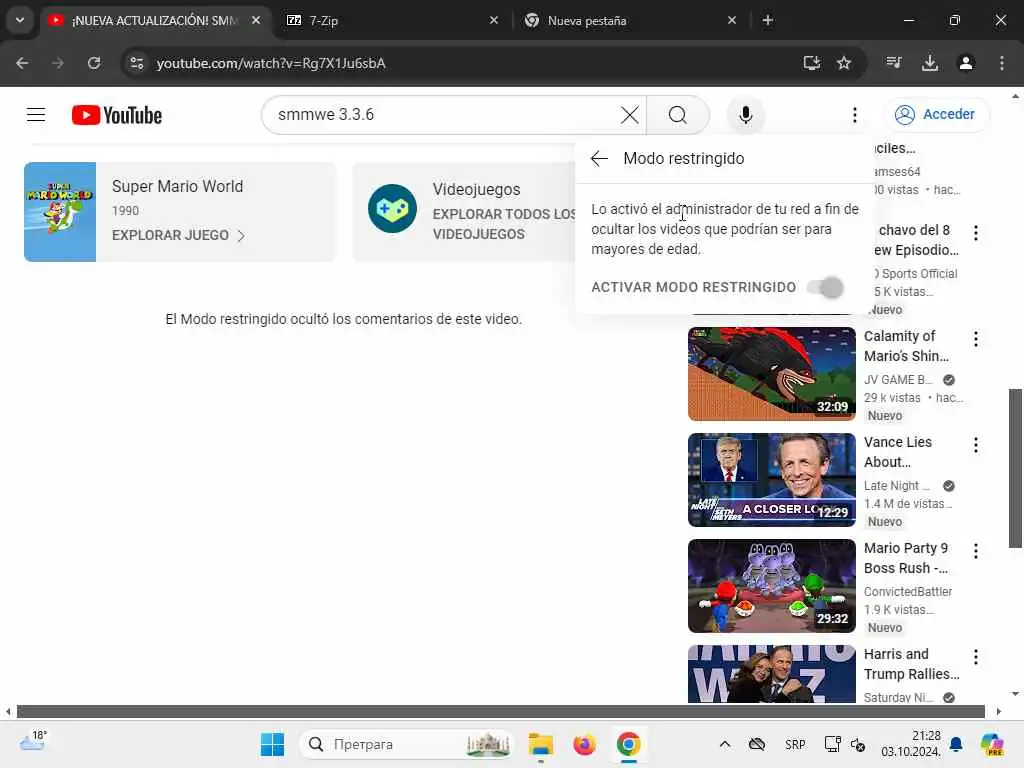
Task: Click the horizontal page scrollbar
Action: pos(501,711)
